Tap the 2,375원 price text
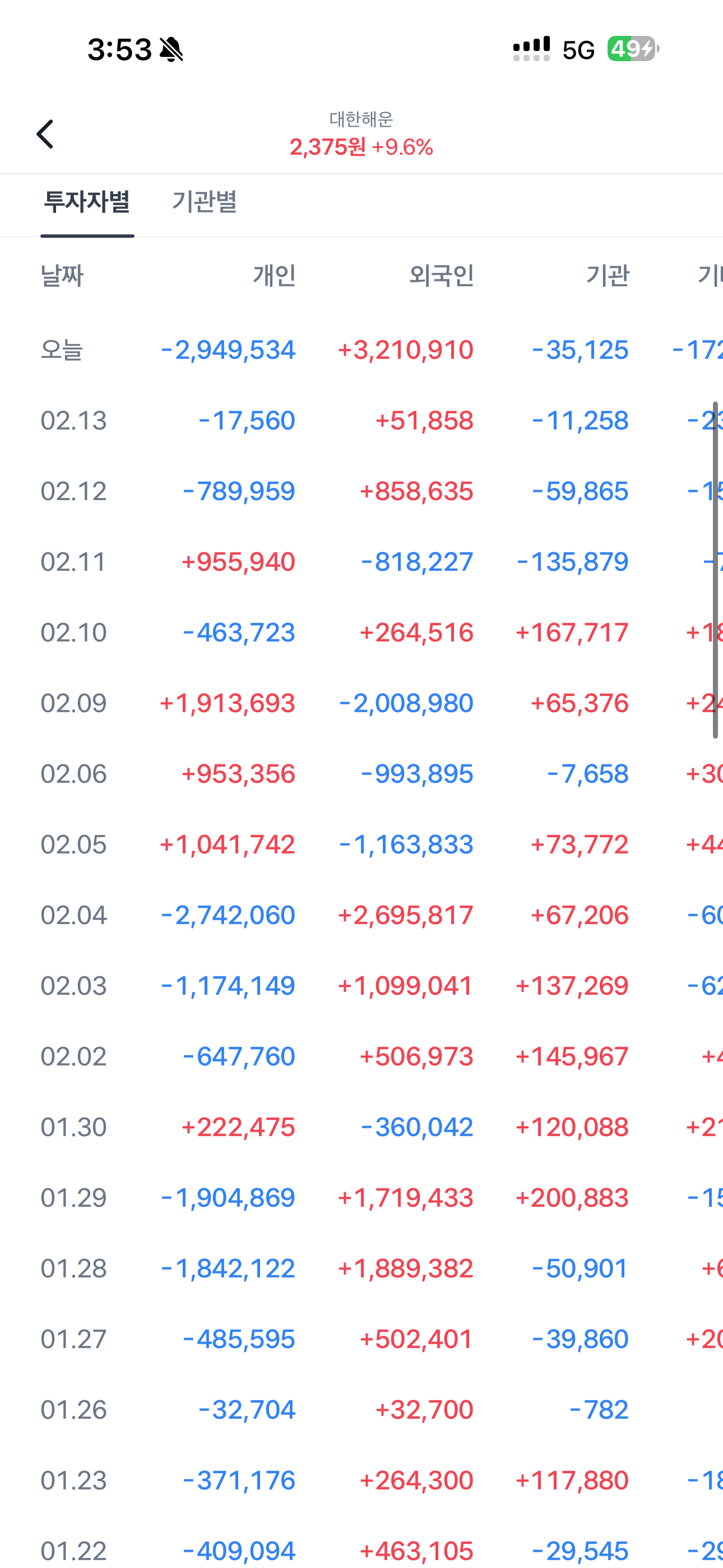 point(327,147)
